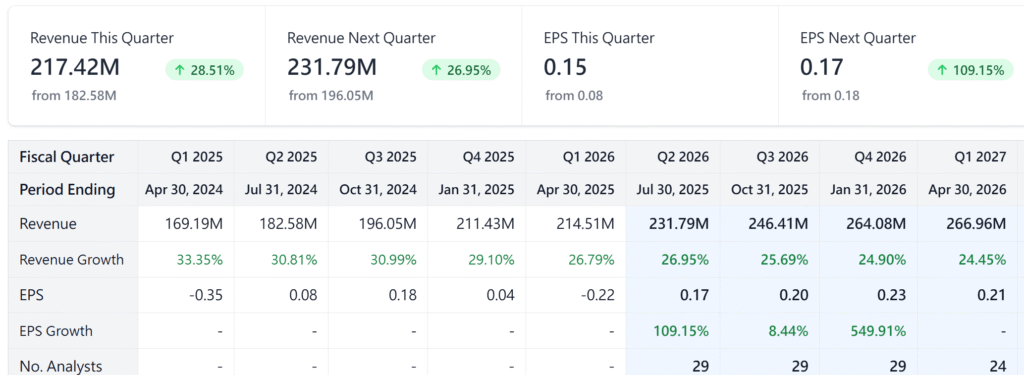Open the EPS This Quarter card

[650, 65]
